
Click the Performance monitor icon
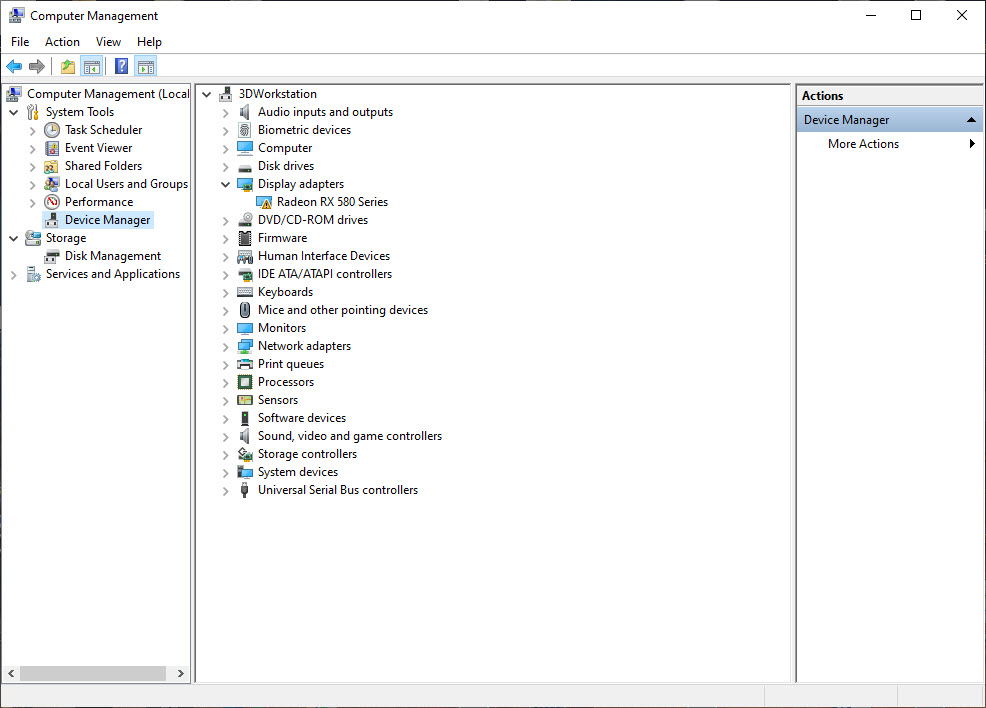pos(52,202)
